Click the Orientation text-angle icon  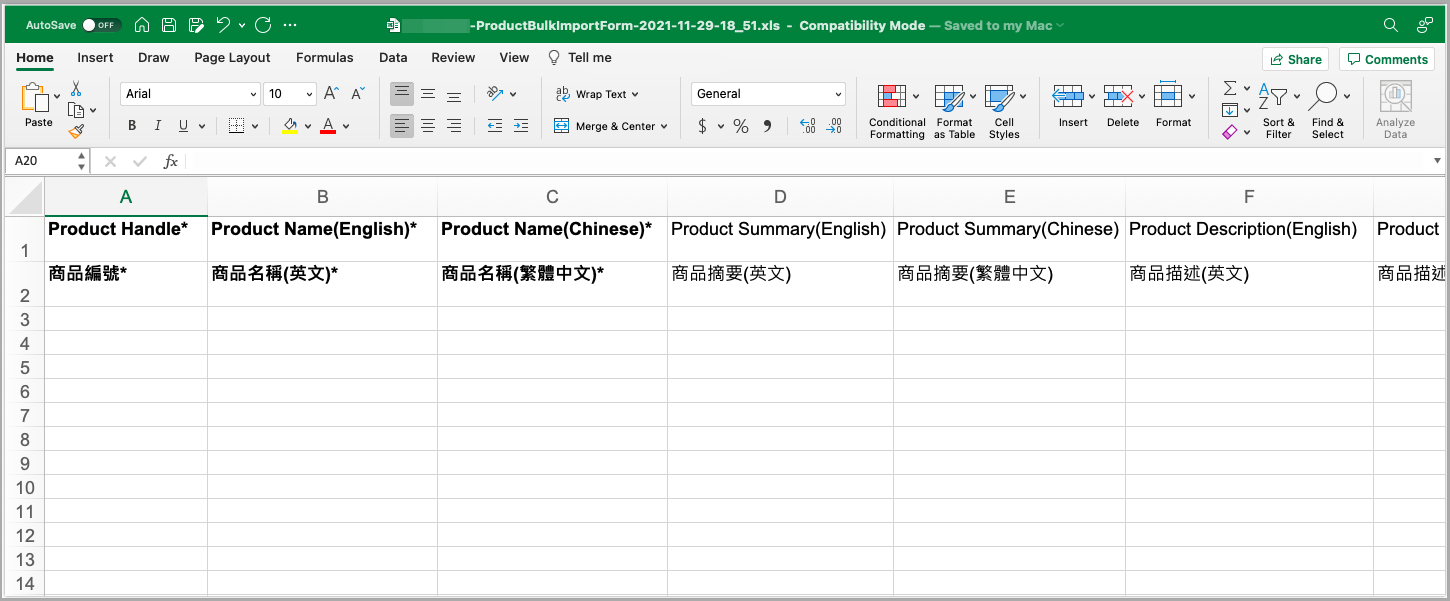tap(495, 94)
